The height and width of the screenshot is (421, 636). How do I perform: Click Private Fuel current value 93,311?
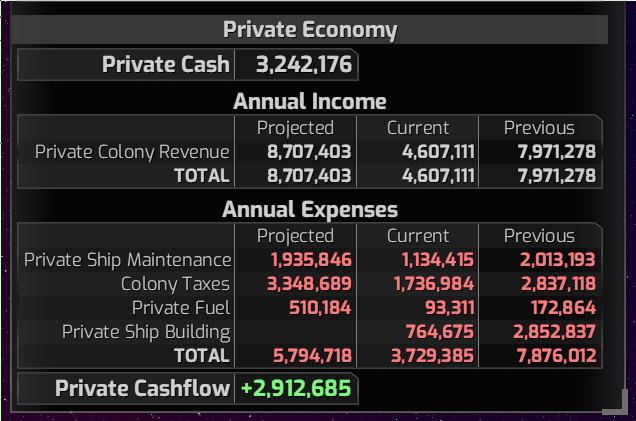pos(449,308)
